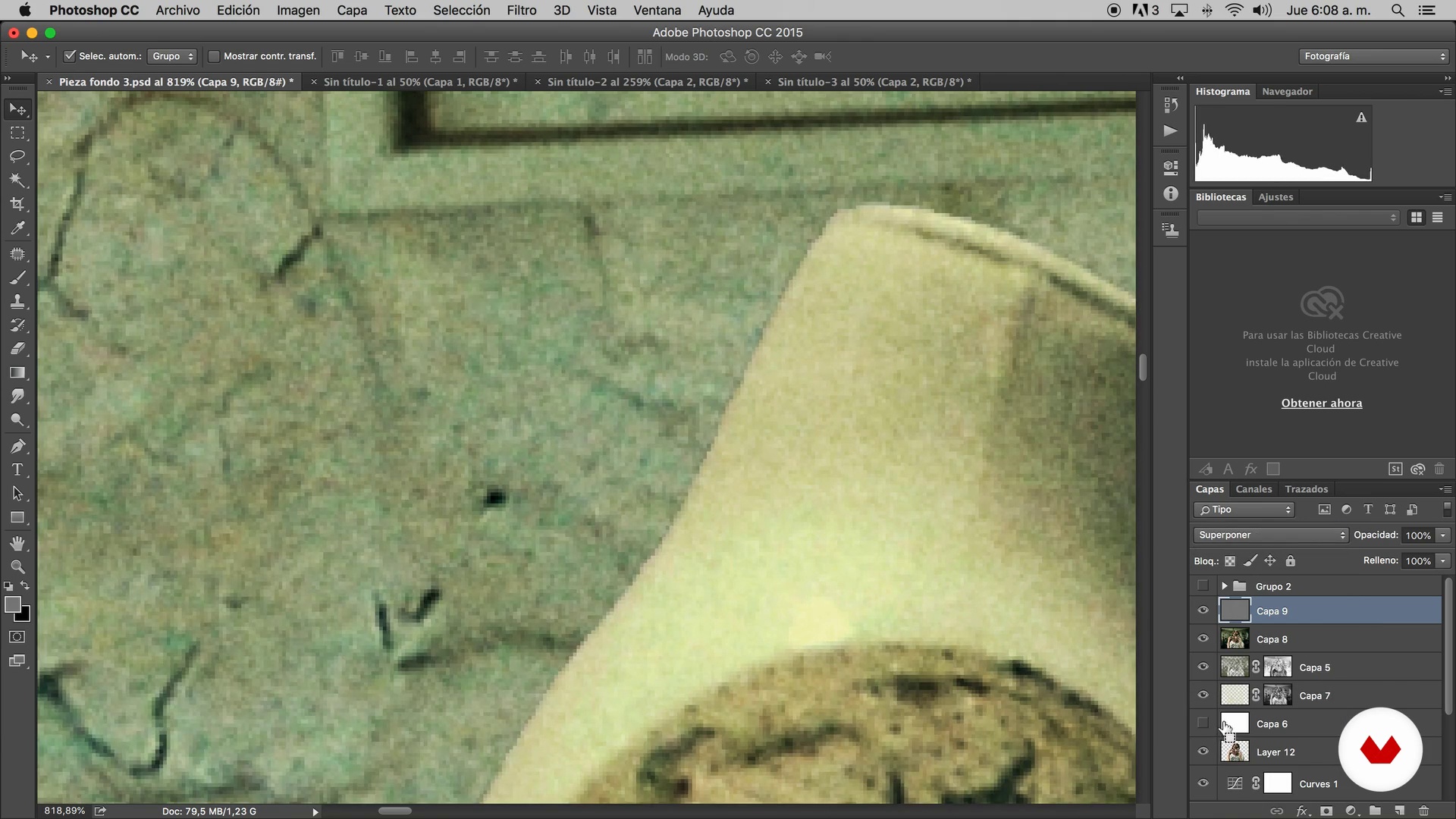Click the Capa 8 layer thumbnail
The height and width of the screenshot is (819, 1456).
click(1234, 639)
